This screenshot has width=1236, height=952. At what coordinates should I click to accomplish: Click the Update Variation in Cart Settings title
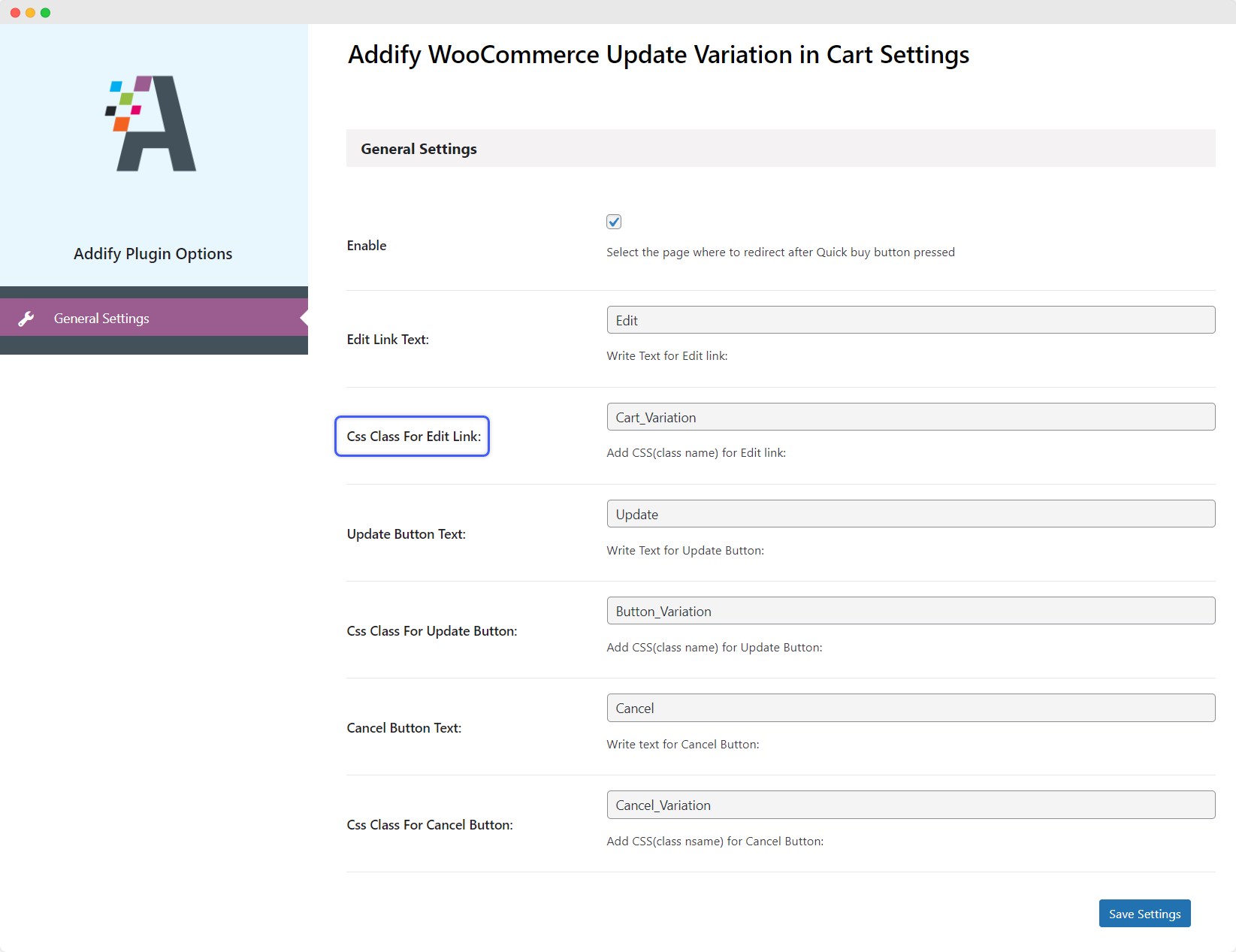658,55
